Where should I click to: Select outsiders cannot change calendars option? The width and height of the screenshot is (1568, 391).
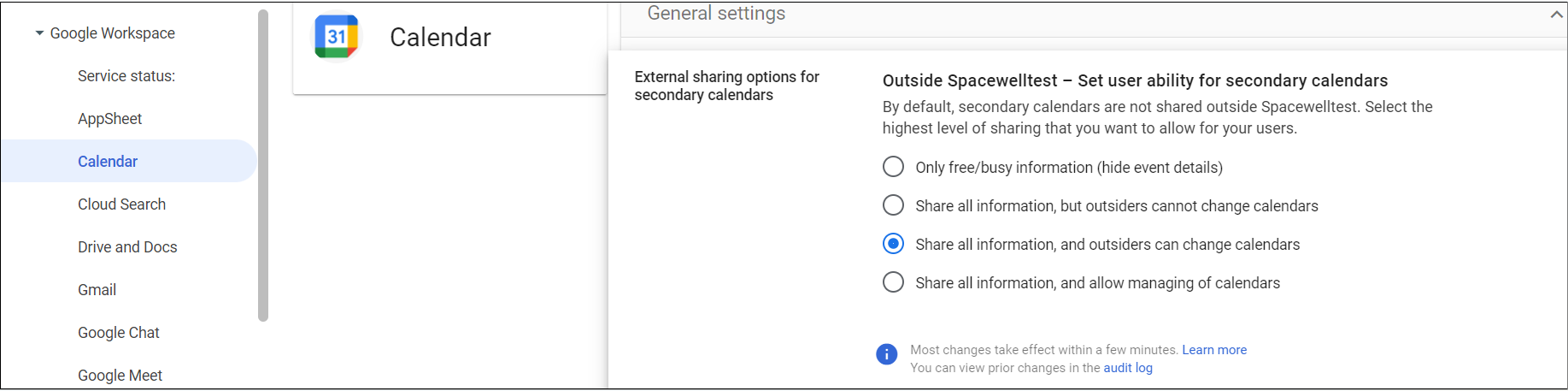click(x=893, y=205)
